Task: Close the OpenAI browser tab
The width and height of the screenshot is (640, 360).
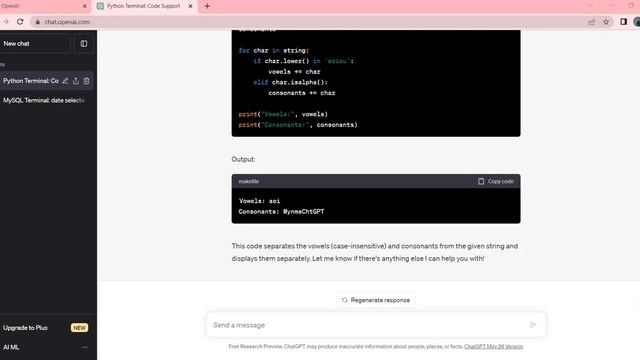Action: pos(84,6)
